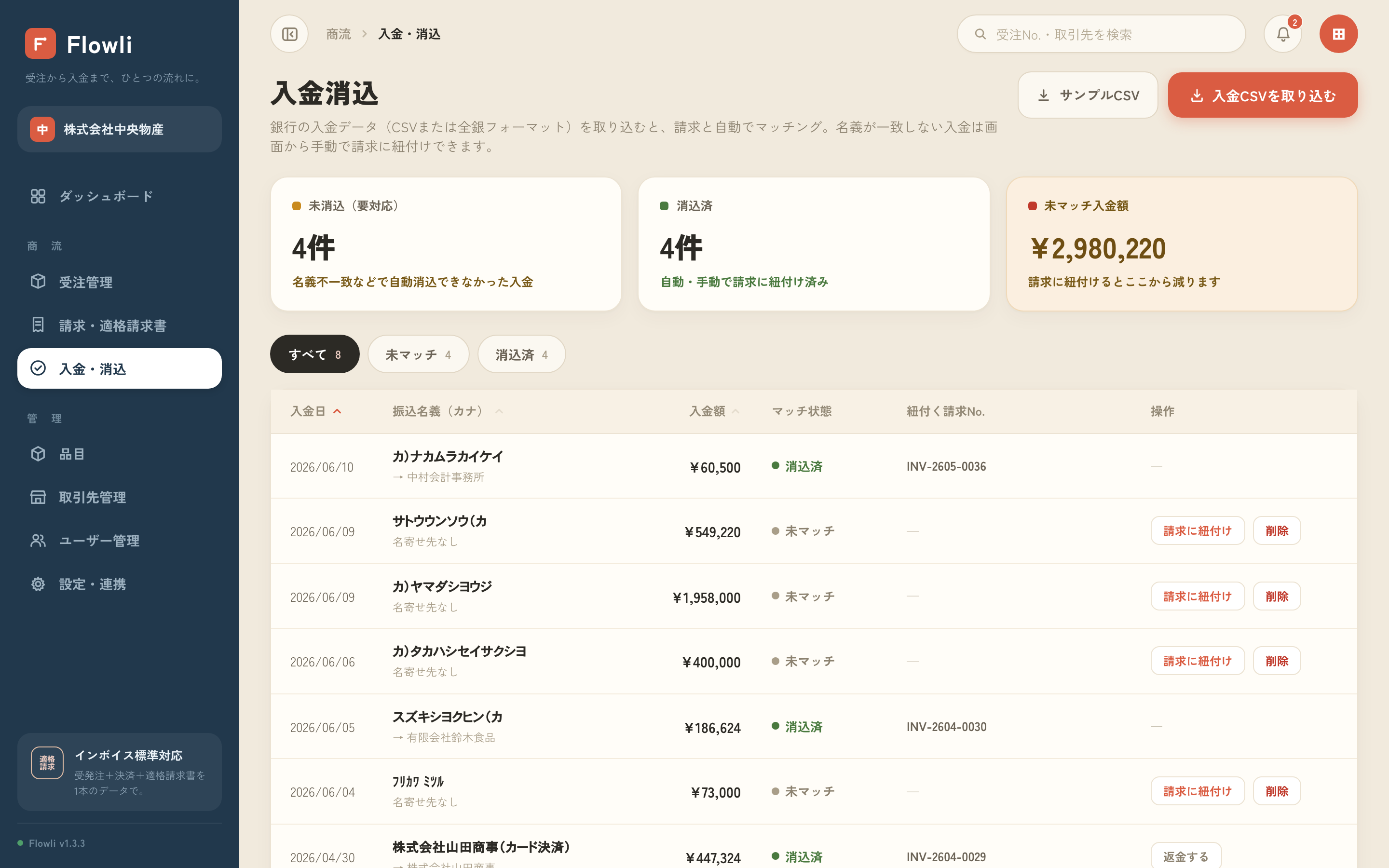Screen dimensions: 1389x868
Task: Focus the 受注No.・取引先を検索 search field
Action: click(1101, 34)
